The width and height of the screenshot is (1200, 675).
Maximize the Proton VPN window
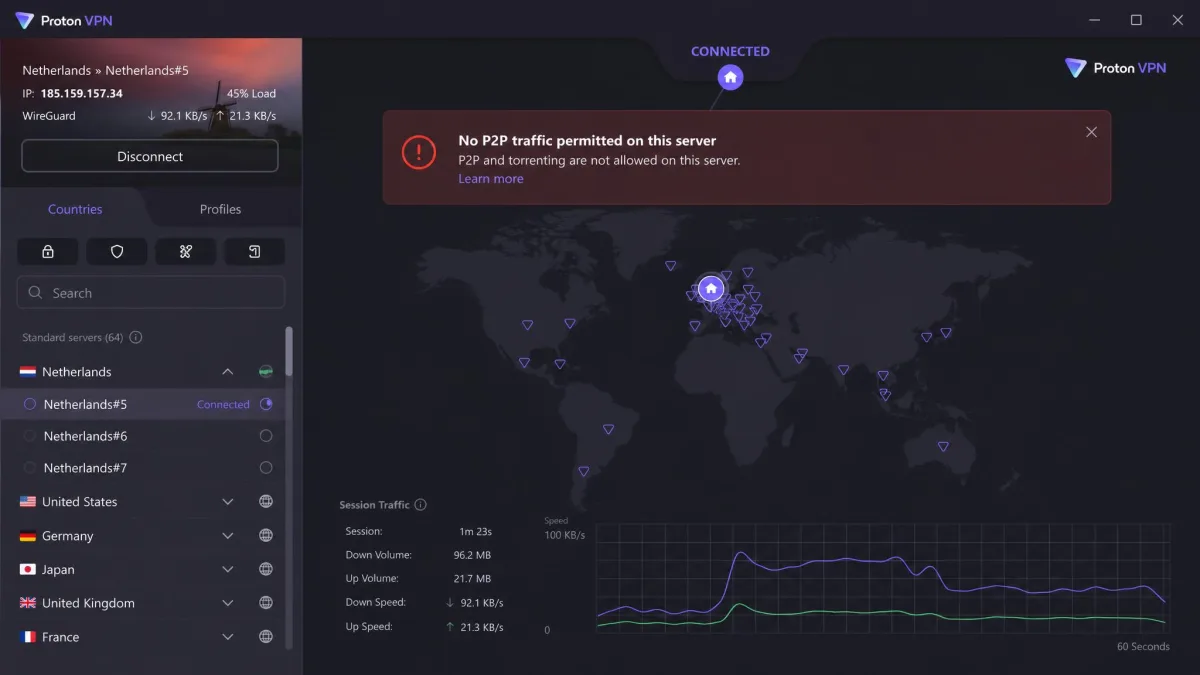1136,20
